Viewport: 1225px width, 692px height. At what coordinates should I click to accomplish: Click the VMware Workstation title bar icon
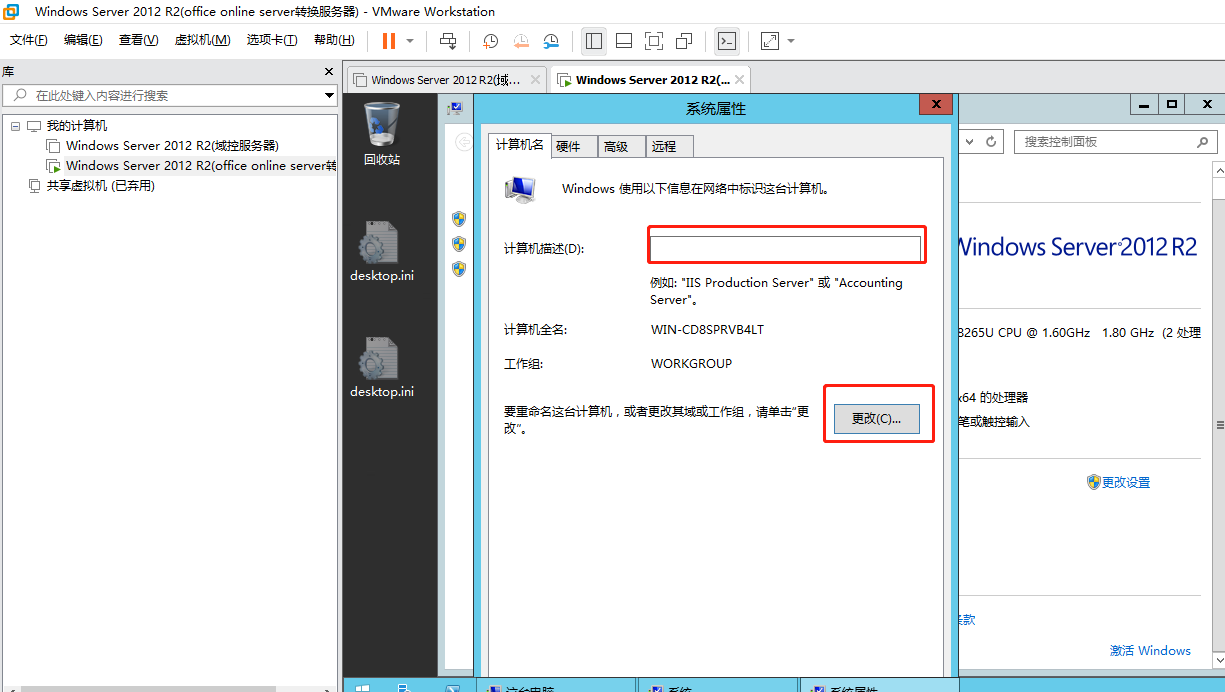point(12,12)
